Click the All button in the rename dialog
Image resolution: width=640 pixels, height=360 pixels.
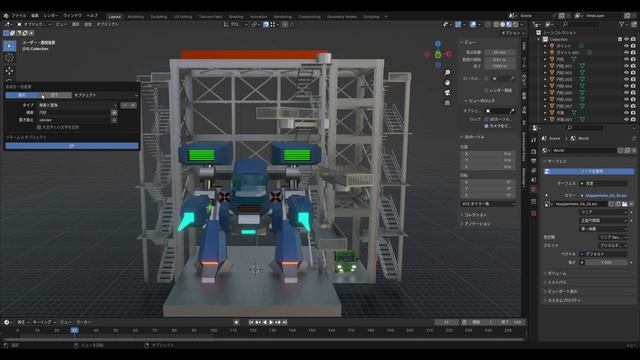[55, 95]
